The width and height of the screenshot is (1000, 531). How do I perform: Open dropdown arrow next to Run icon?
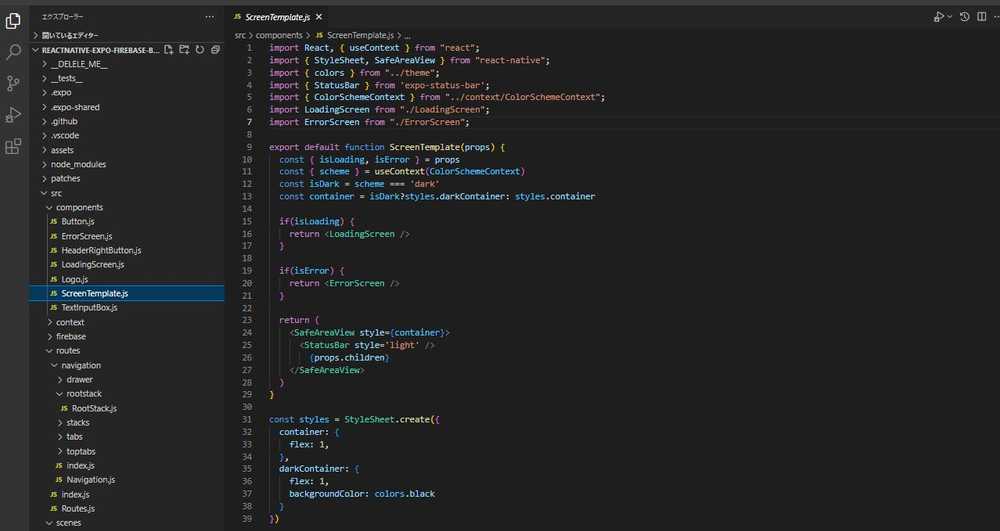pyautogui.click(x=950, y=17)
